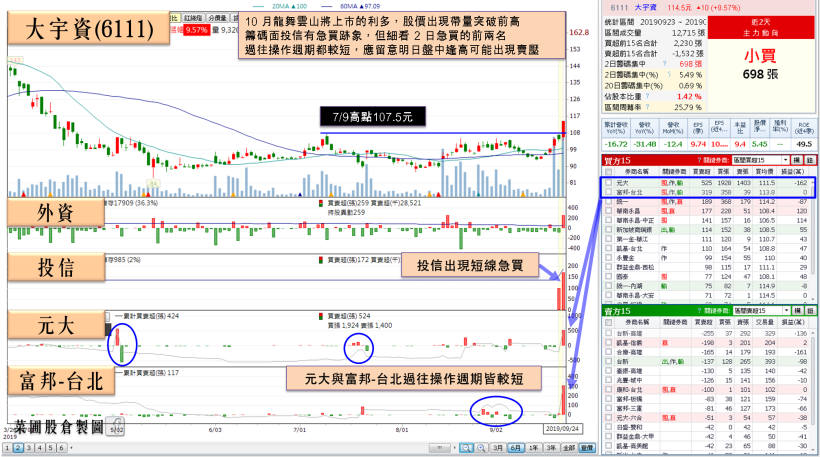Open the help question mark beside 2日籌碼集中
Viewport: 820px width, 457px height.
tap(665, 64)
